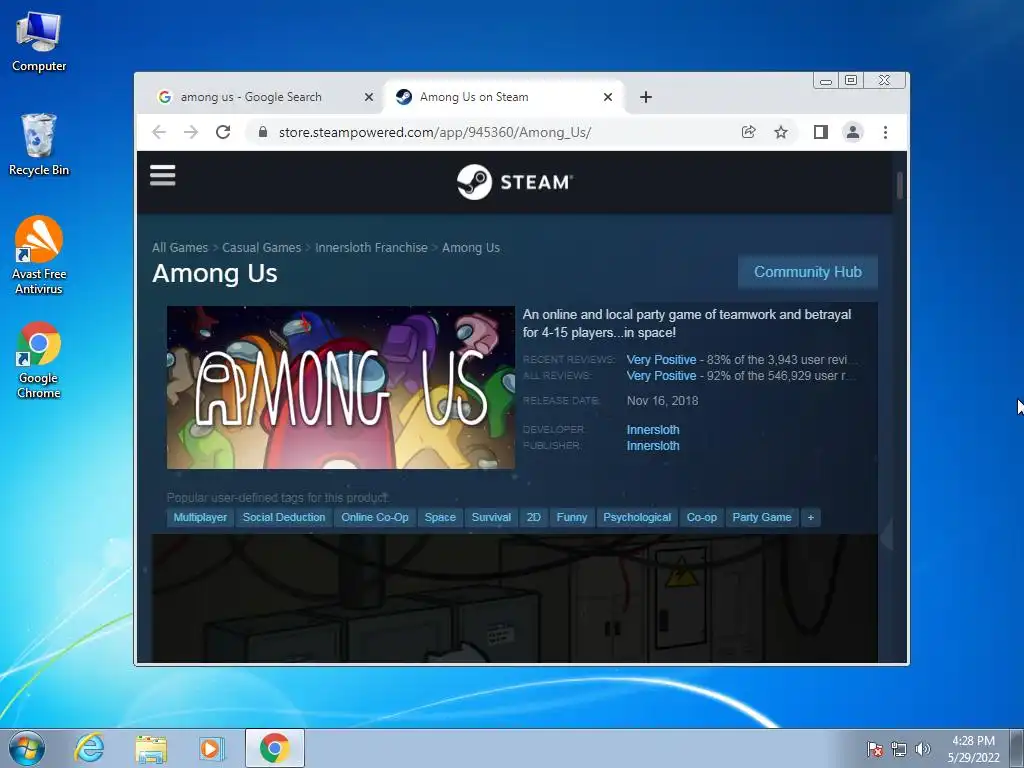
Task: Click the game screenshot preview area
Action: point(515,598)
